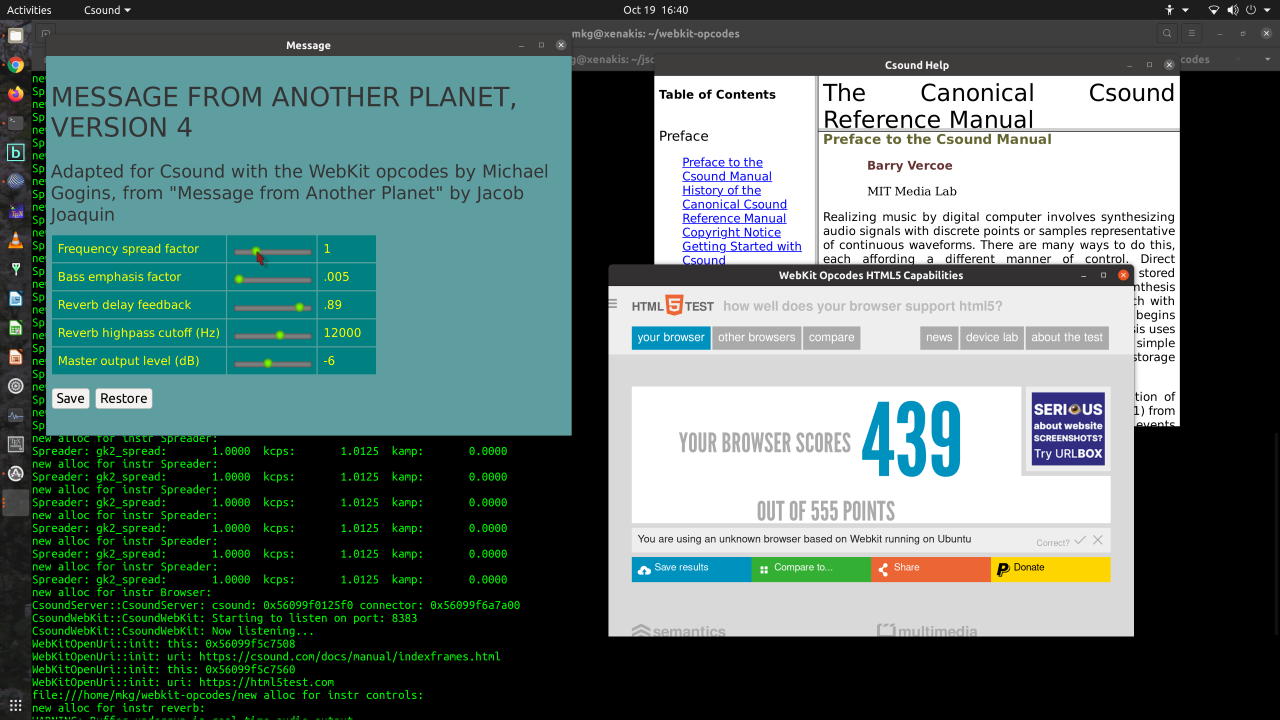Open the 'device lab' tab
Viewport: 1280px width, 720px height.
[x=992, y=338]
